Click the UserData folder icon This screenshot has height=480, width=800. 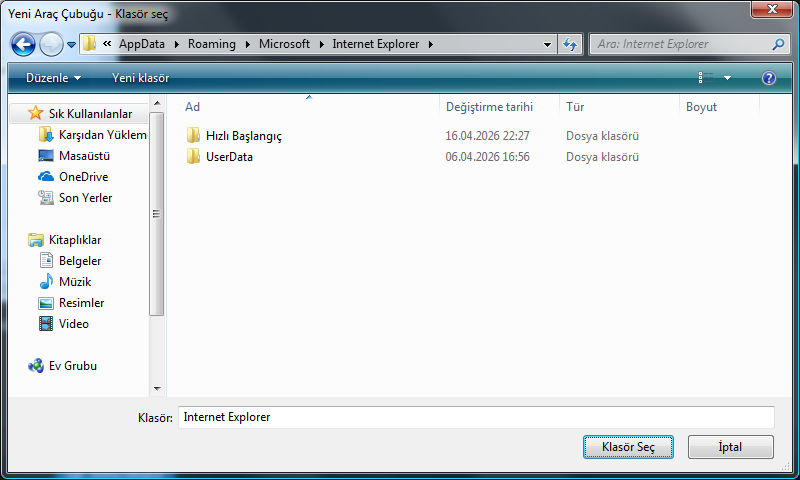click(x=193, y=156)
